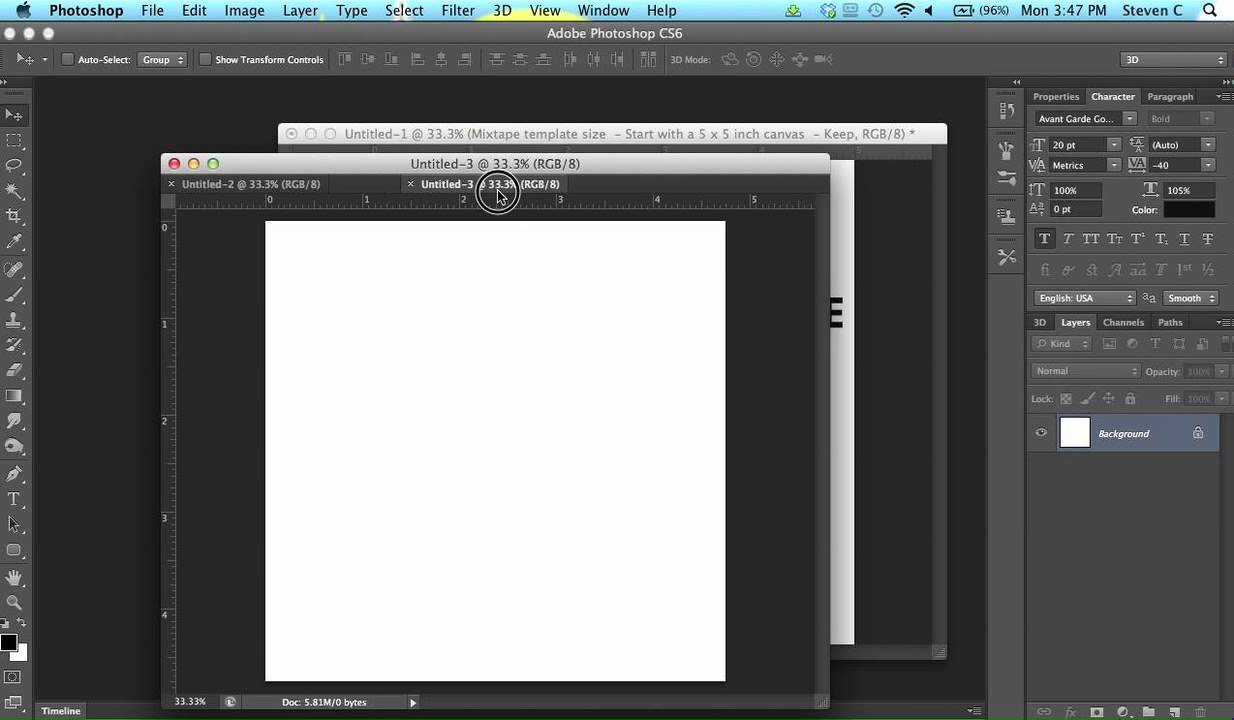Click the Delete layer trash icon
This screenshot has width=1234, height=720.
tap(1200, 712)
